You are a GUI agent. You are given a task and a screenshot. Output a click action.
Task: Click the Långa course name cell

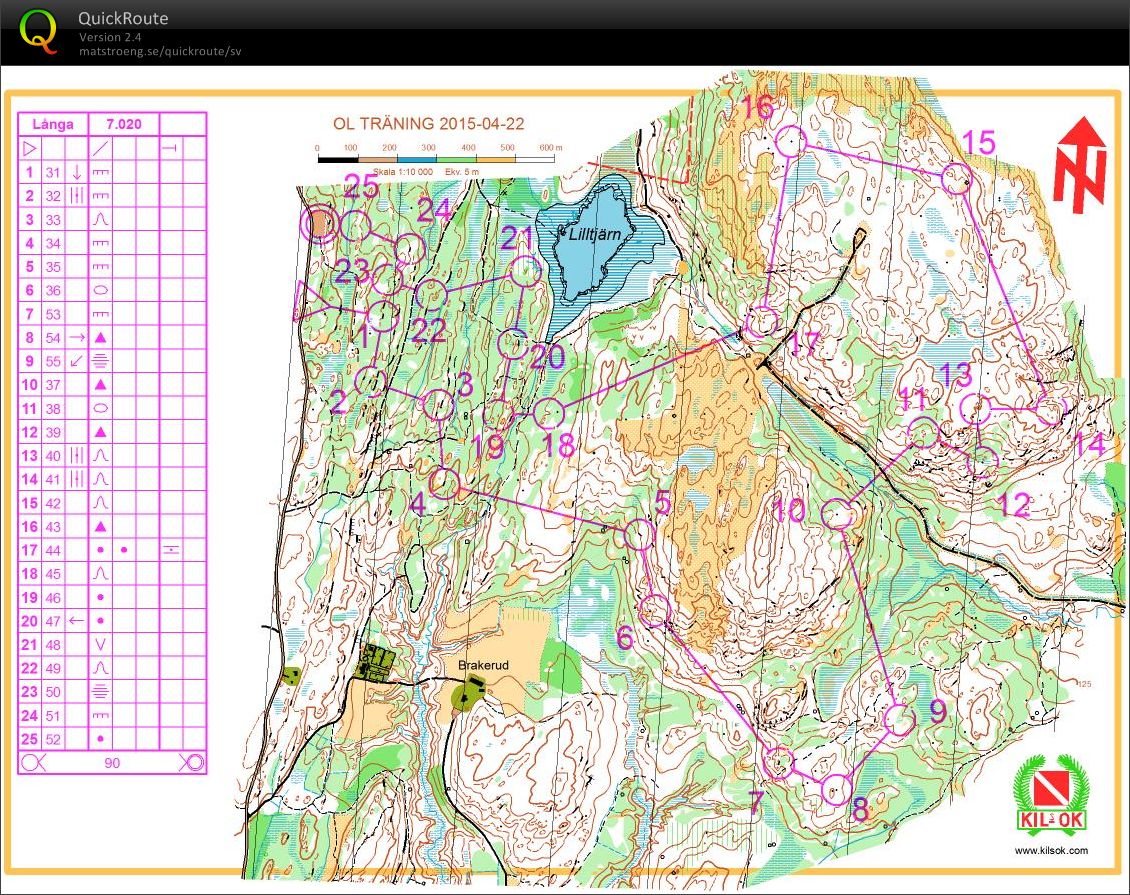(x=53, y=124)
